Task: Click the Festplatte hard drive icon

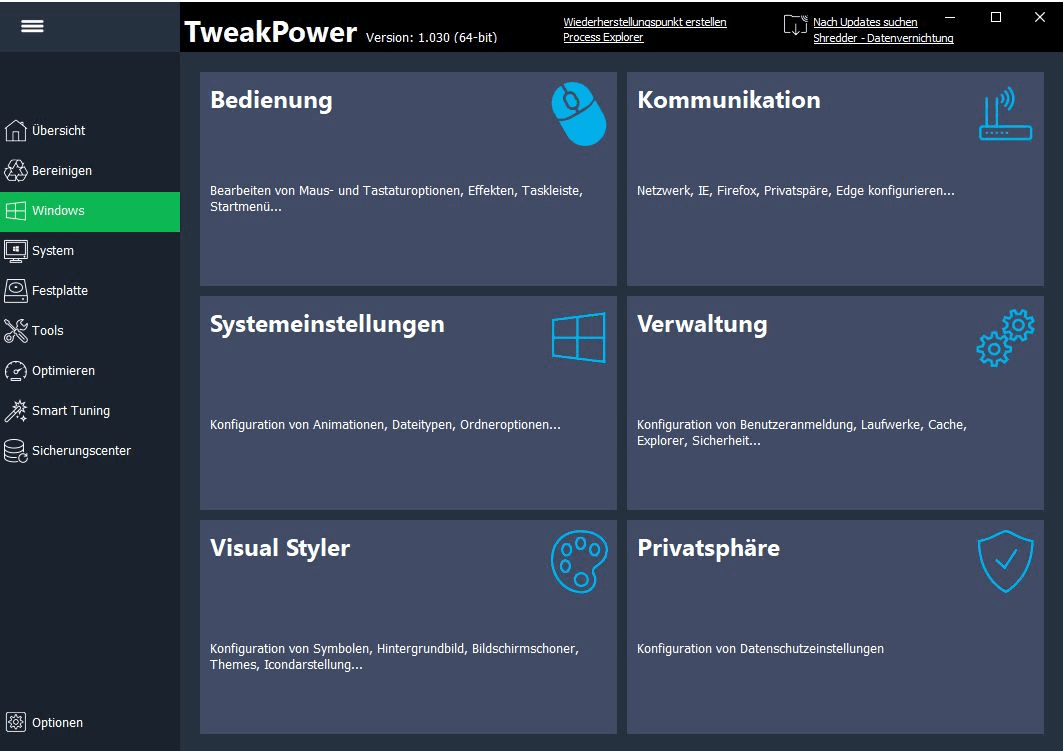Action: point(16,291)
